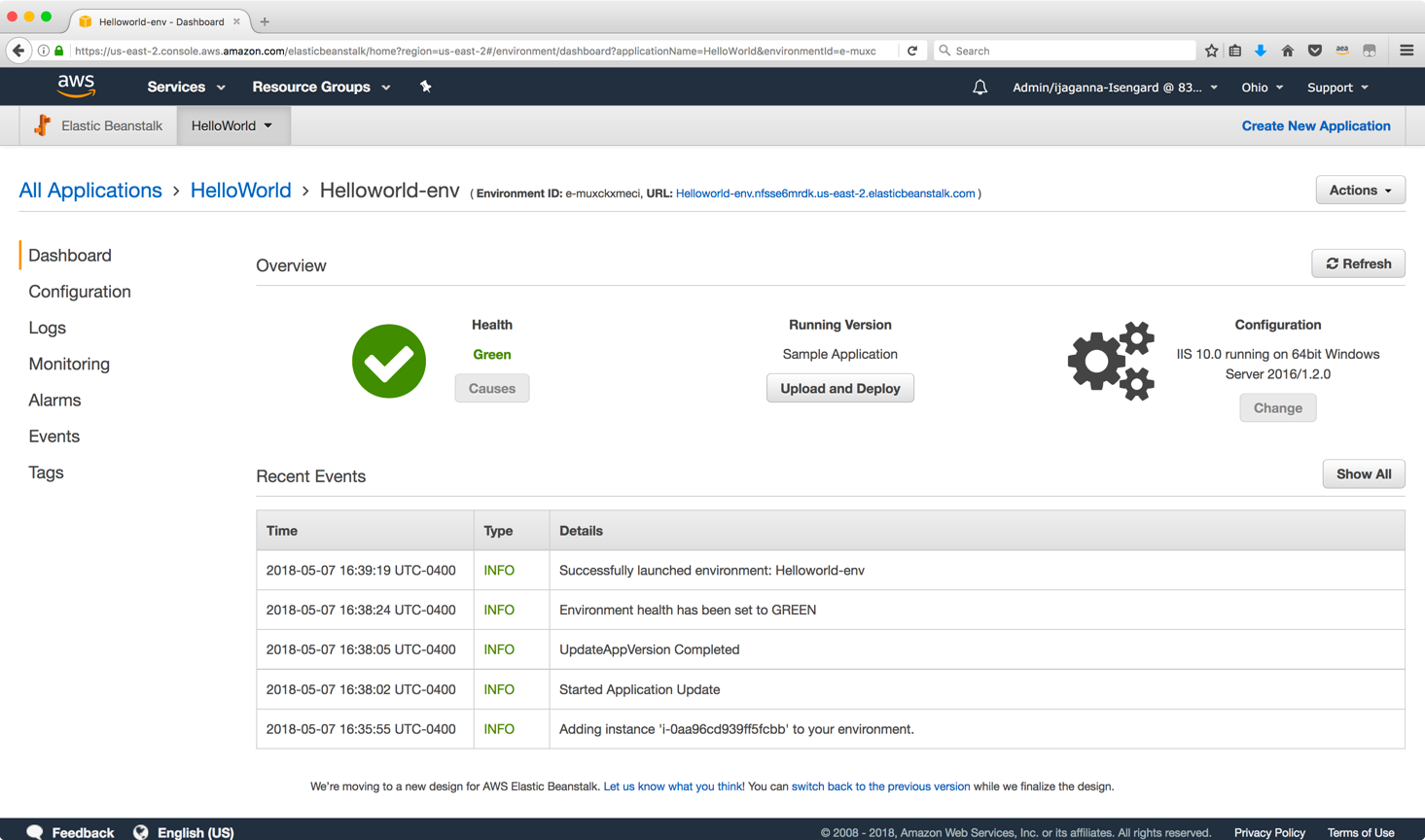Open the HelloWorld application dropdown

click(x=233, y=125)
